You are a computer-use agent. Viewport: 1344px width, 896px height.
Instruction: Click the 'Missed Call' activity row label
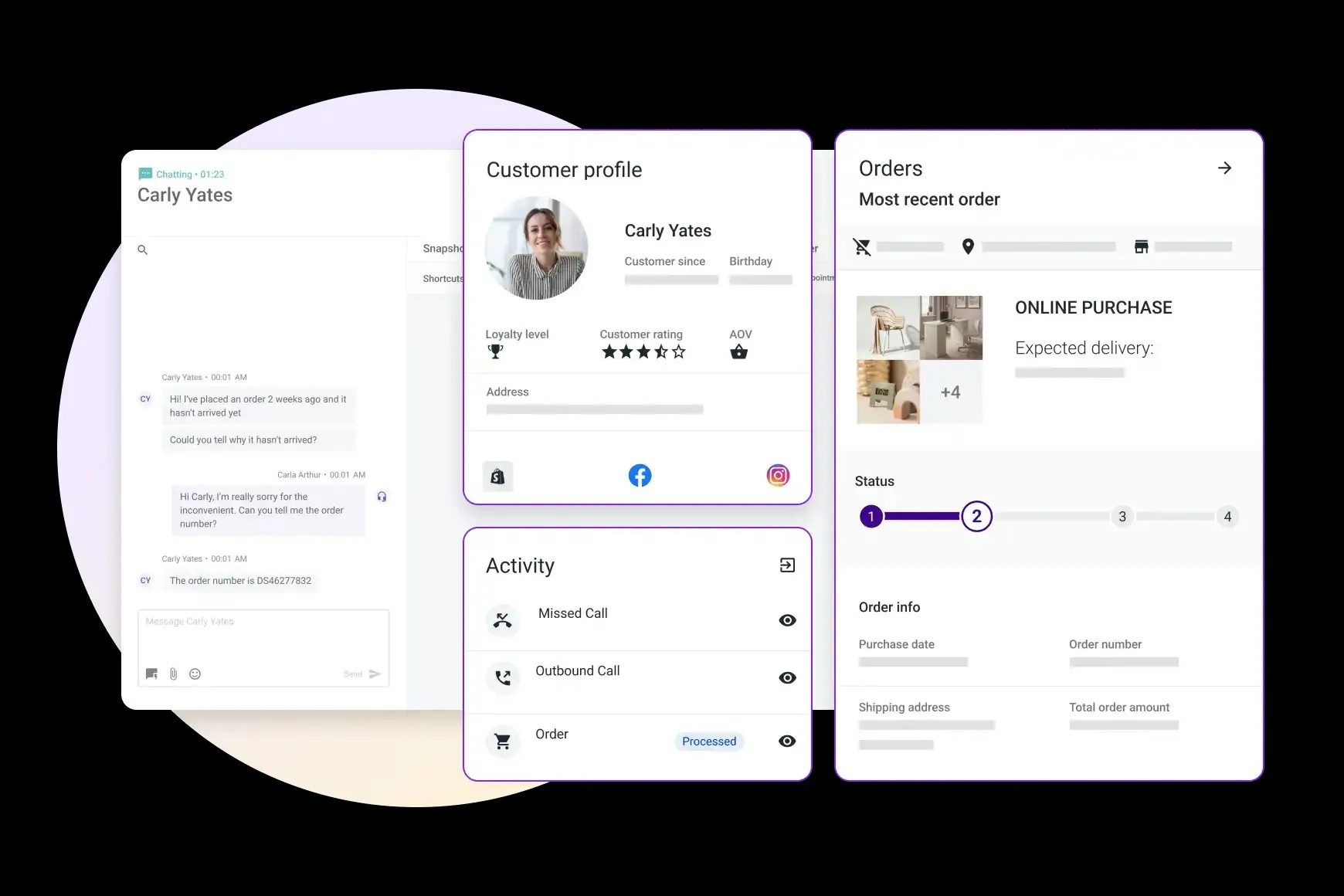[573, 613]
